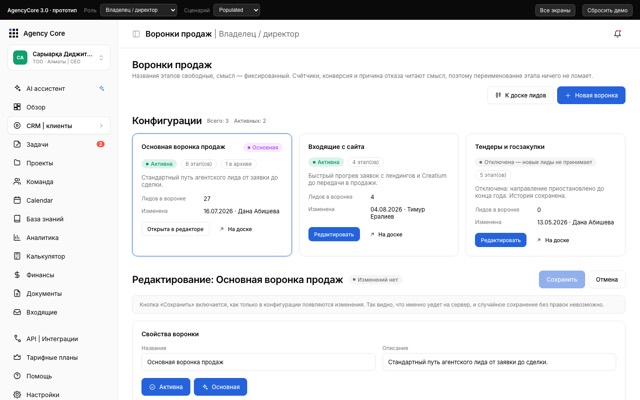The image size is (640, 400).
Task: Click the Отключена — новые лиды не принимает badge
Action: [535, 162]
